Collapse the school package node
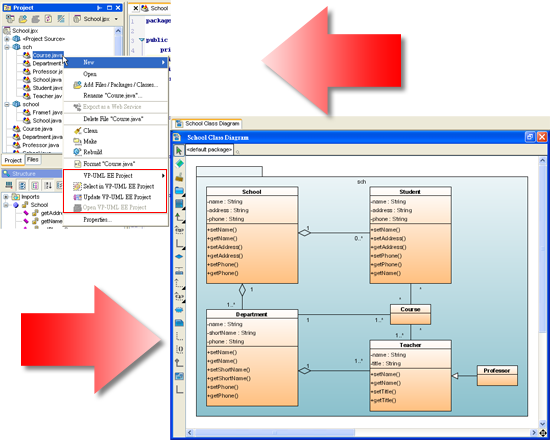 pos(7,104)
